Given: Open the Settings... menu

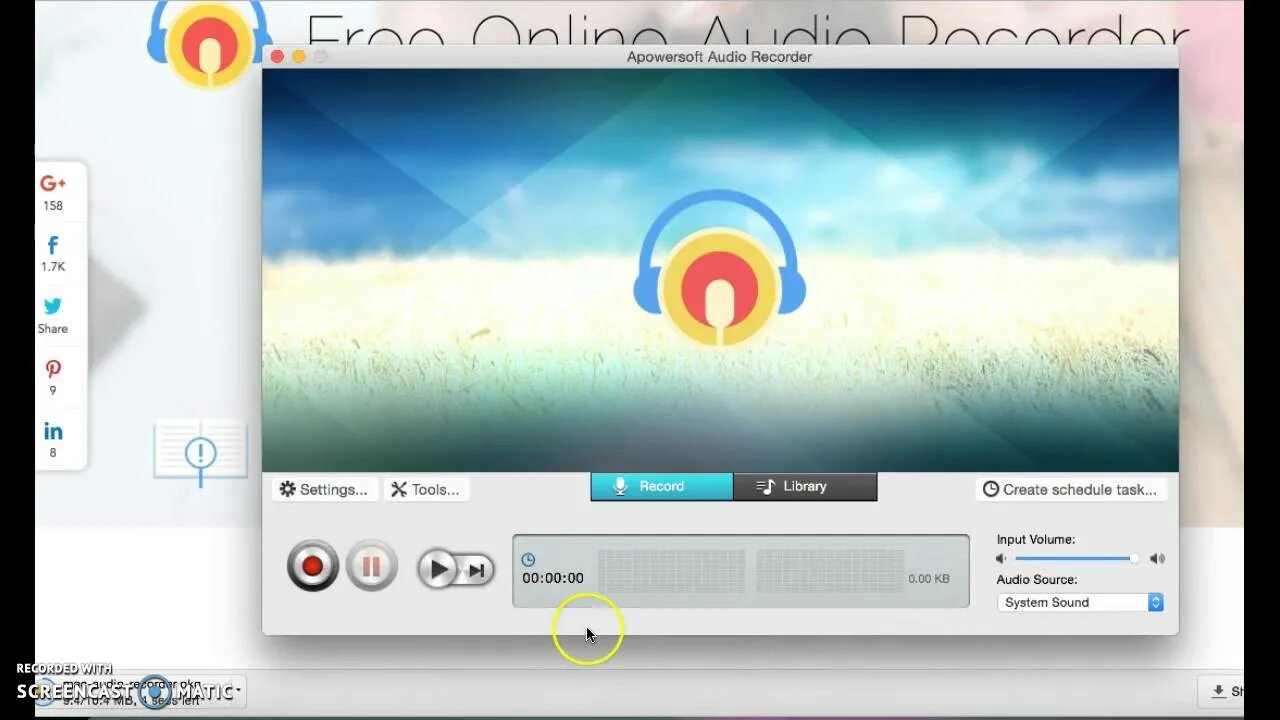Looking at the screenshot, I should pyautogui.click(x=324, y=489).
